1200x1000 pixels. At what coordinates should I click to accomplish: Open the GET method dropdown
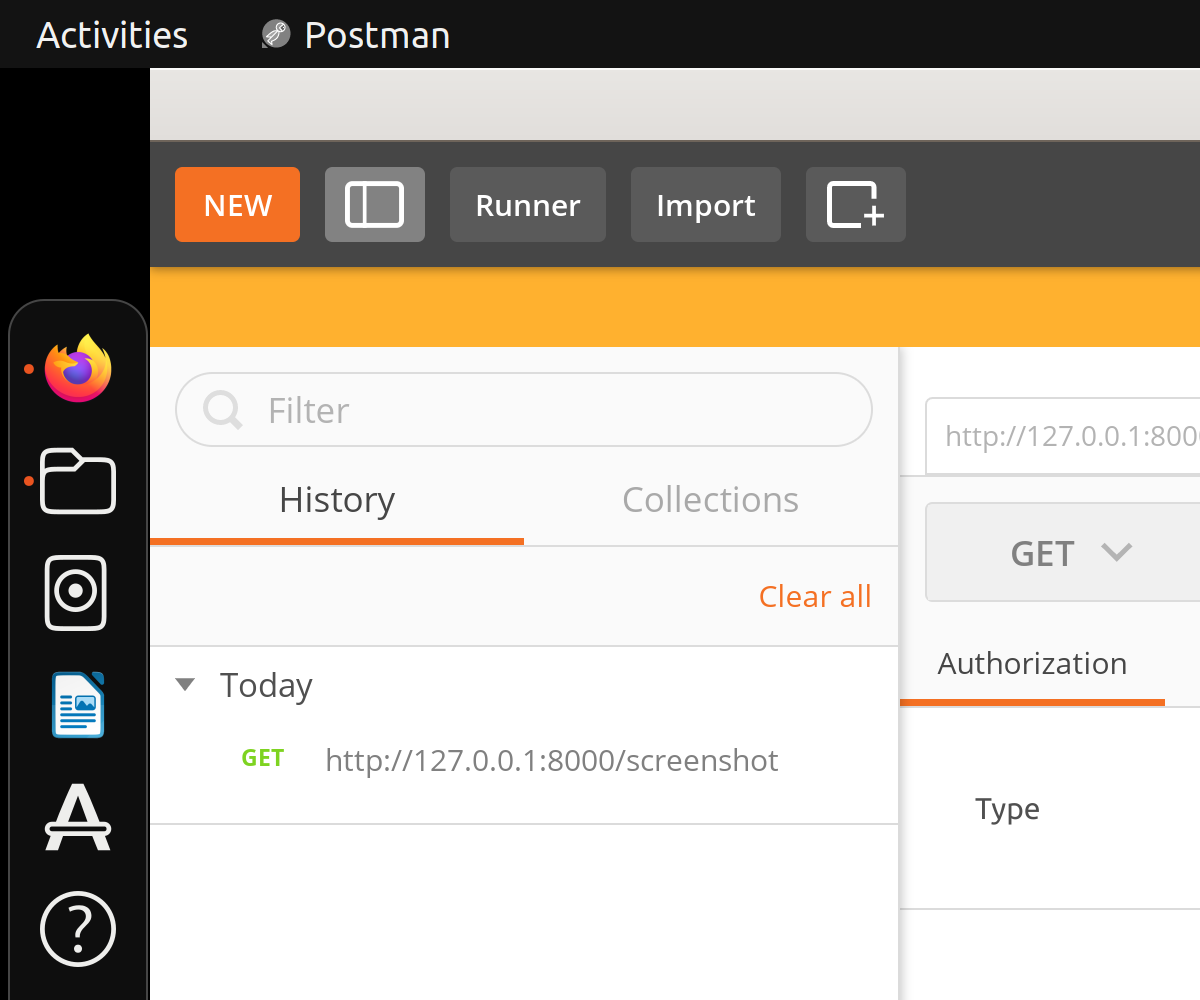(x=1070, y=553)
